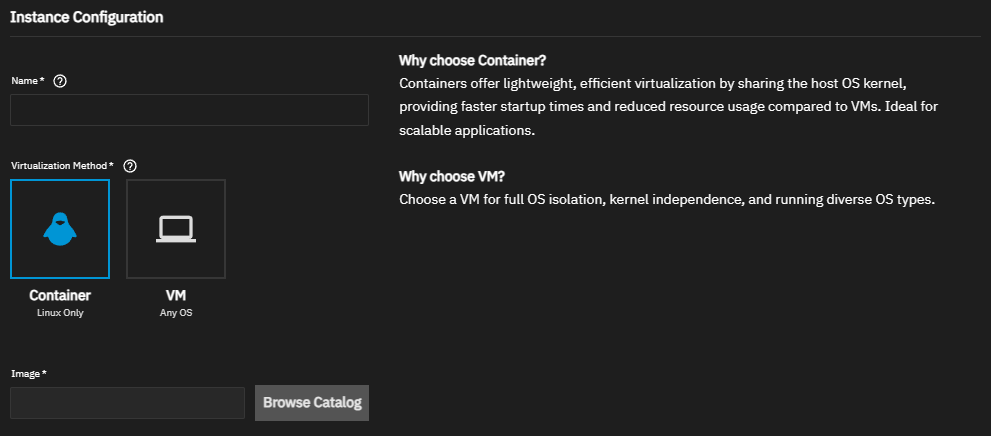Click the laptop VM icon
The height and width of the screenshot is (436, 991).
coord(176,229)
